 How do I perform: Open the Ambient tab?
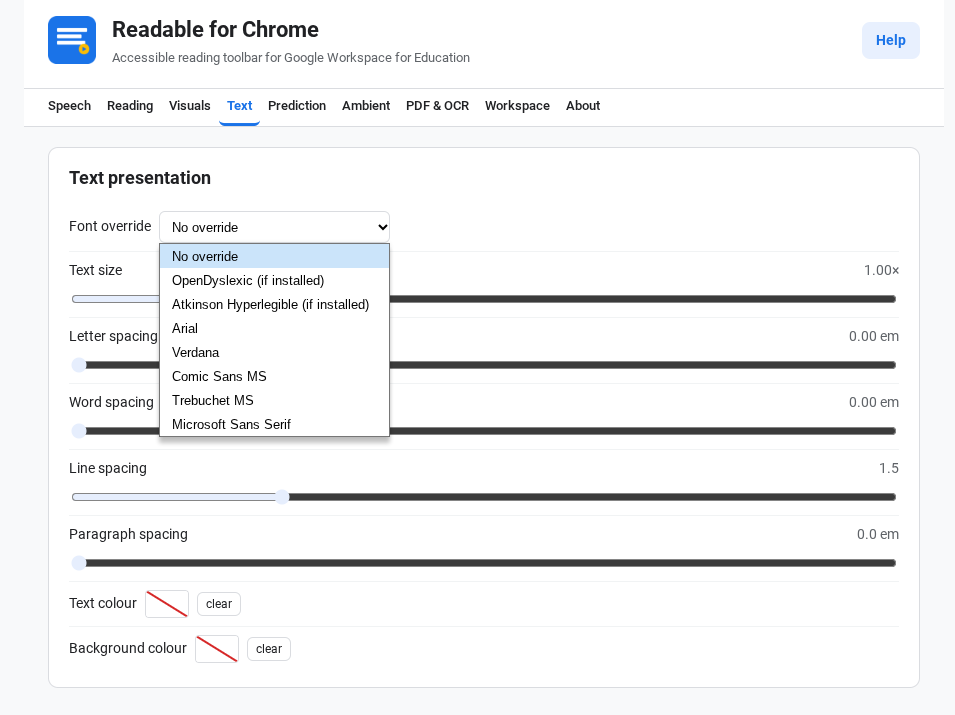coord(365,105)
